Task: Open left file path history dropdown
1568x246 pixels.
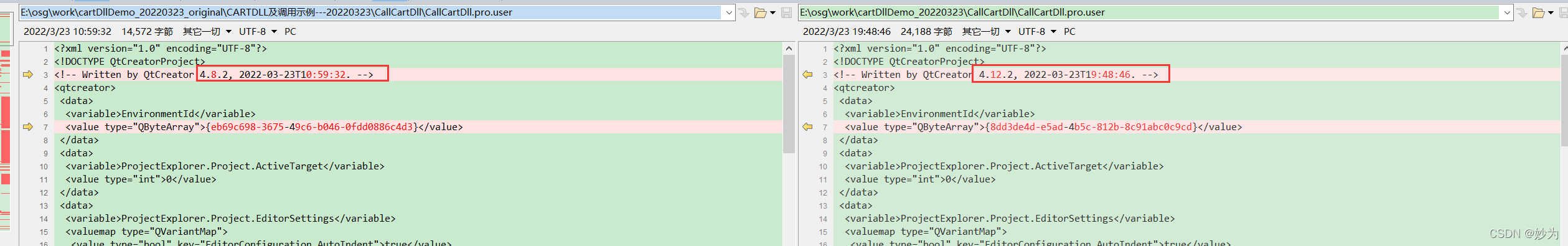Action: (x=729, y=12)
